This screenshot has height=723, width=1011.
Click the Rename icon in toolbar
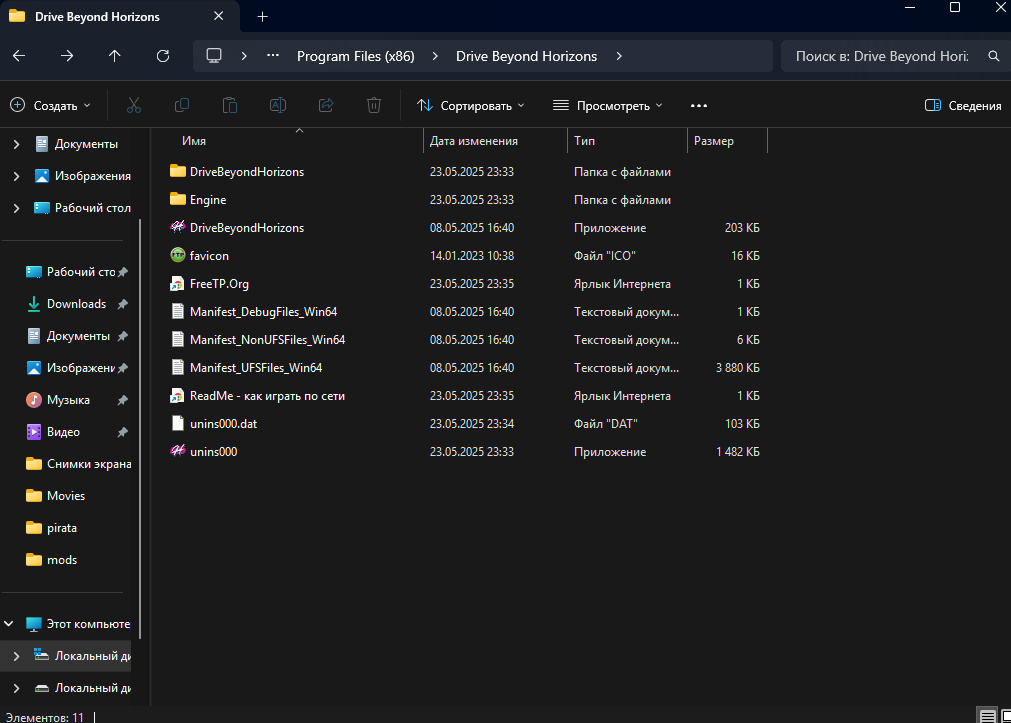[x=278, y=105]
